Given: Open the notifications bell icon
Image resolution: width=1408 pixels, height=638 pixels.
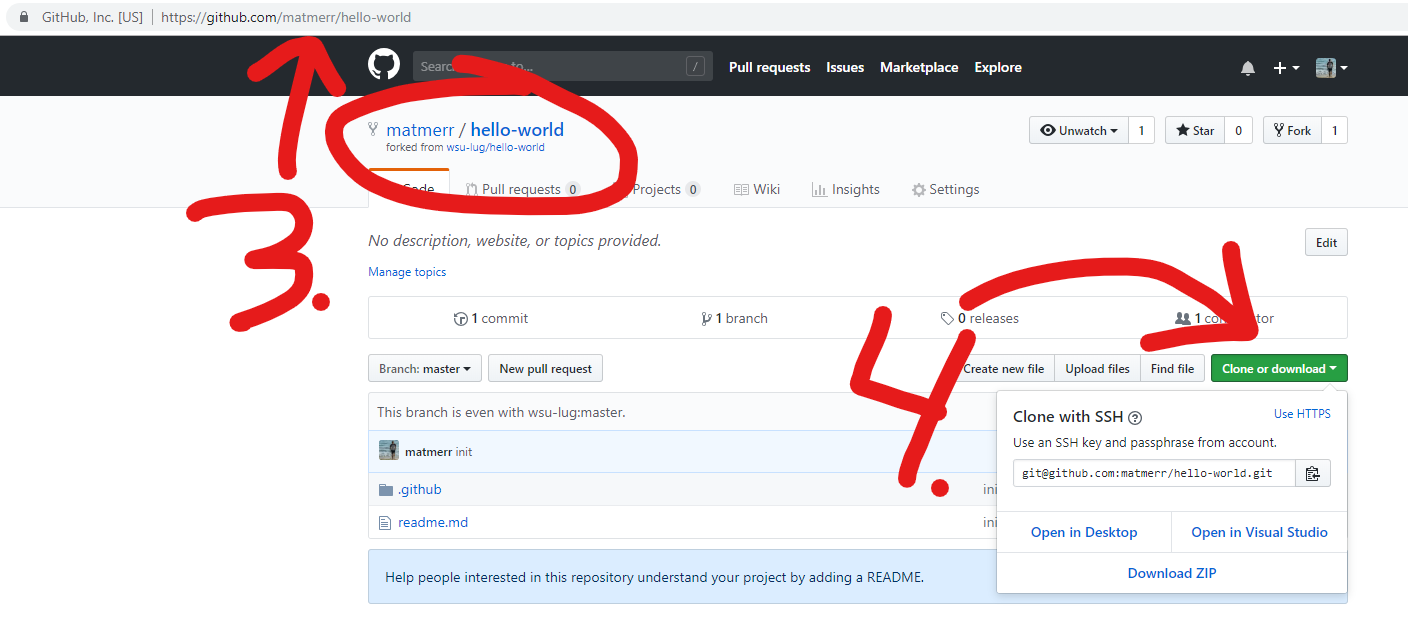Looking at the screenshot, I should pyautogui.click(x=1248, y=68).
